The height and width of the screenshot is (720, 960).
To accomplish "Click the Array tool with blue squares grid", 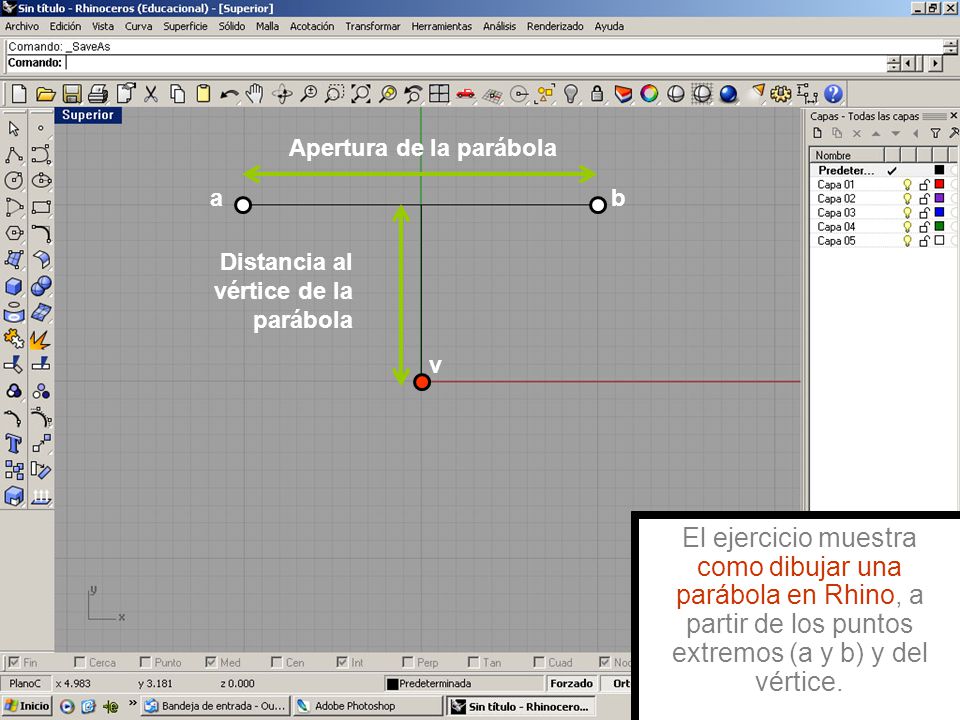I will click(13, 470).
